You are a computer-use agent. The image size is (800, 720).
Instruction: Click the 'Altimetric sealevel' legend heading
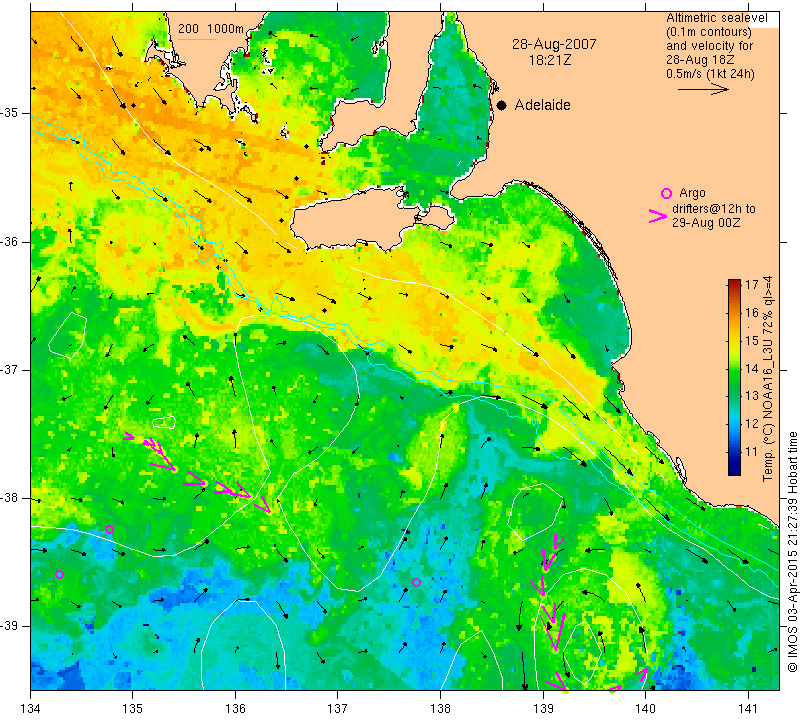coord(717,18)
